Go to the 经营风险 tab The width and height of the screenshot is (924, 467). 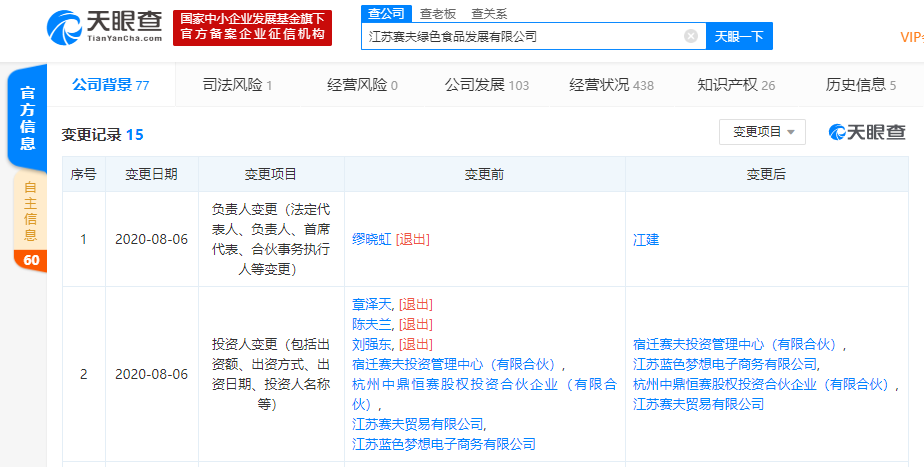(362, 85)
